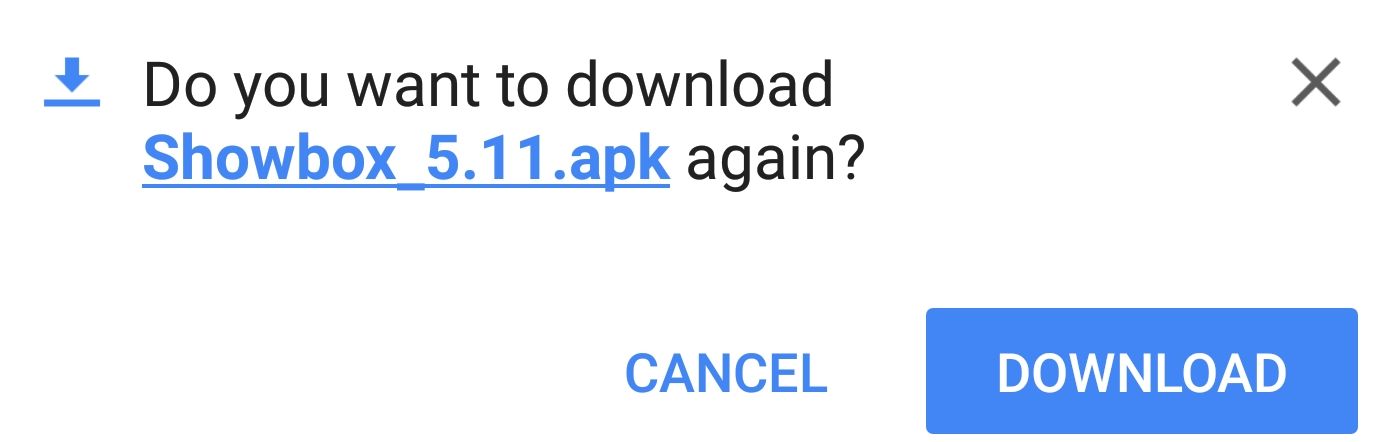Click the cross icon to close the infobar

[x=1315, y=83]
